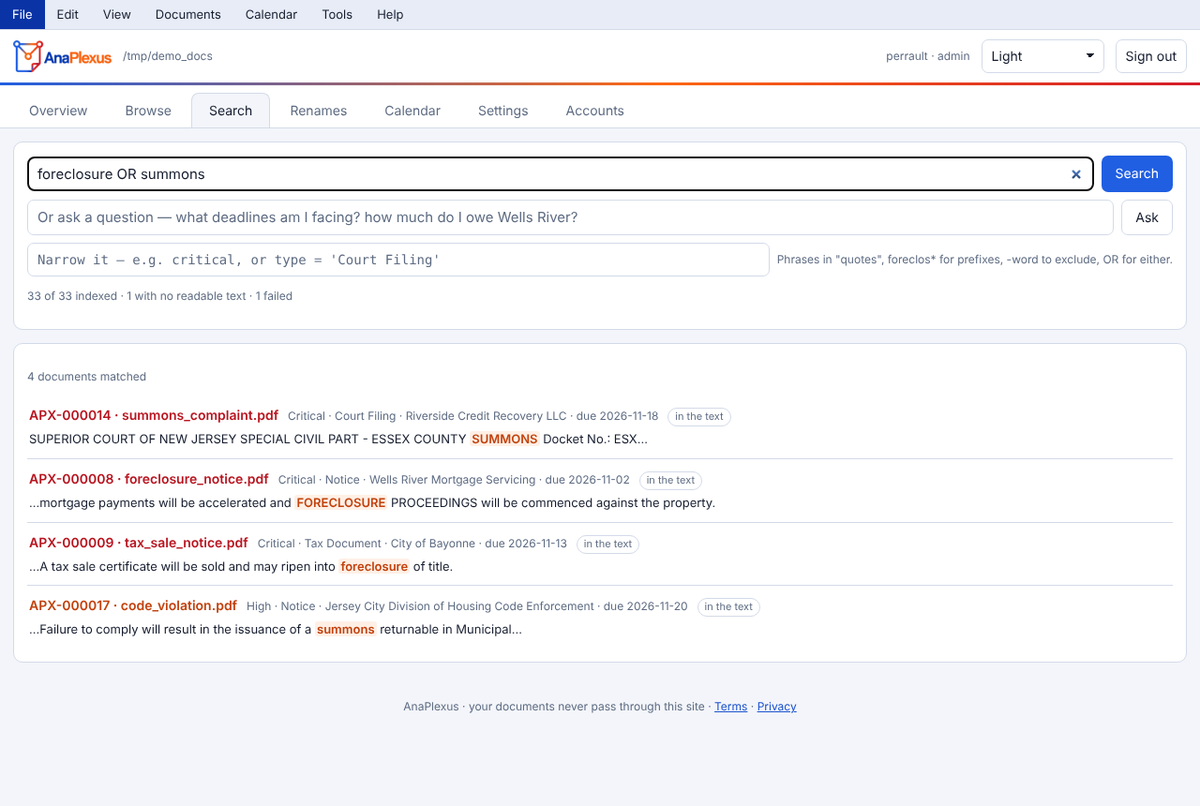The width and height of the screenshot is (1200, 806).
Task: Open the Calendar menu in the menu bar
Action: (x=271, y=14)
